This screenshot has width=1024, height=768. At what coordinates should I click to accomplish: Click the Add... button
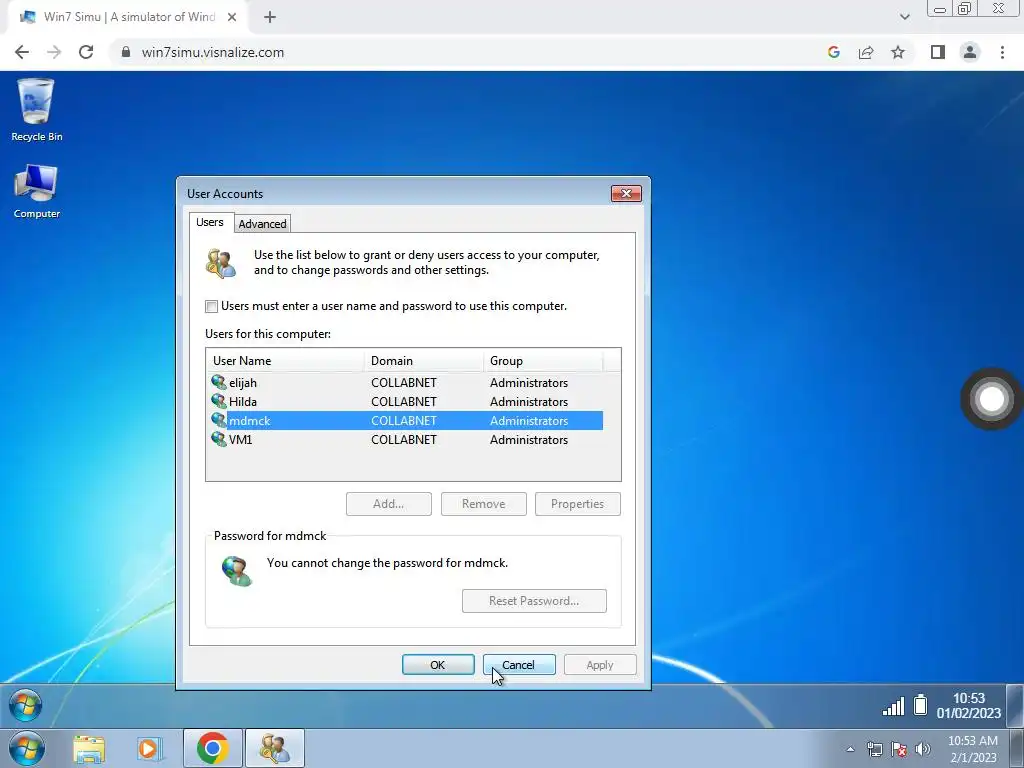pos(389,504)
